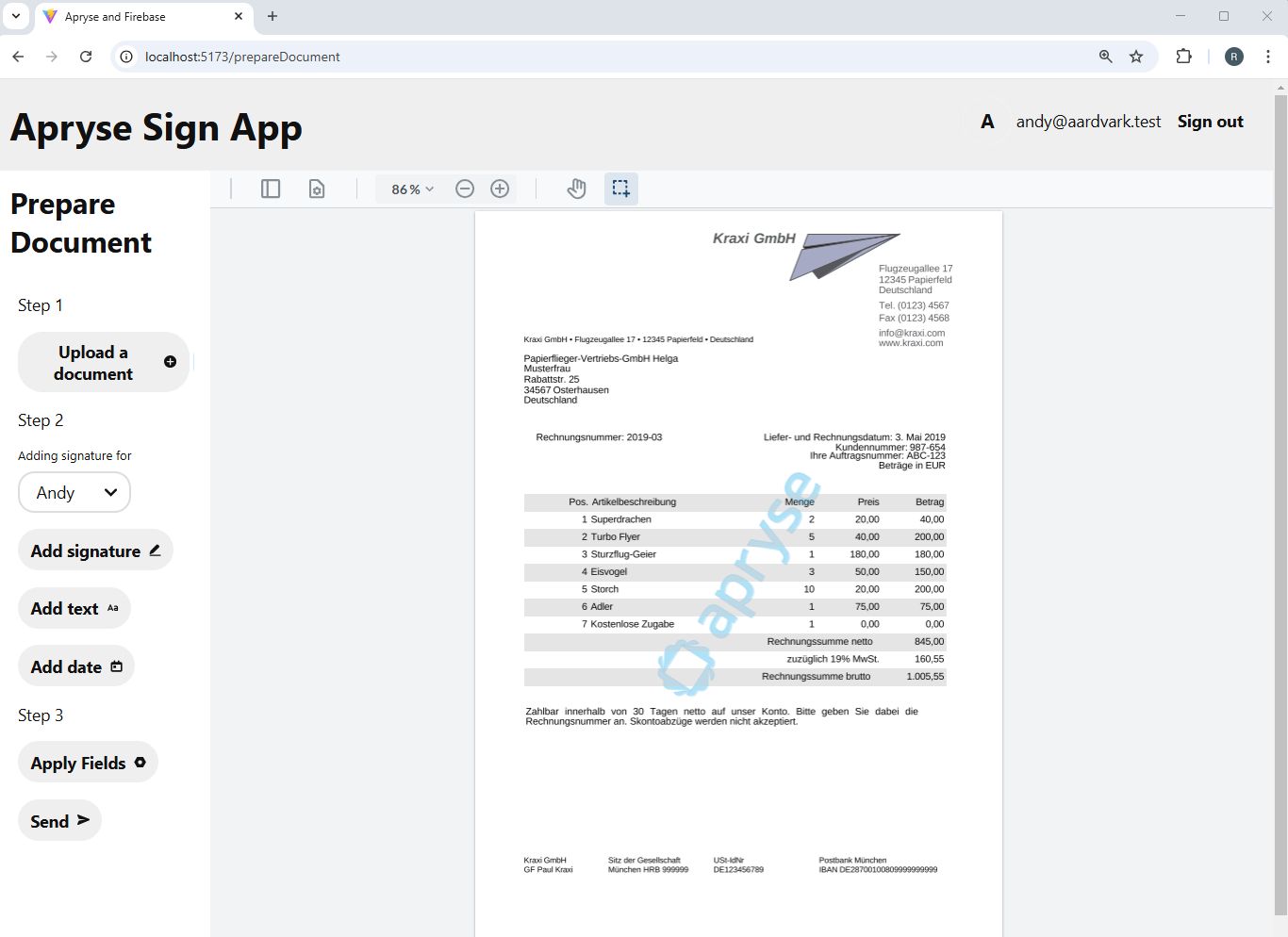Open the tab search dropdown arrow

(16, 16)
